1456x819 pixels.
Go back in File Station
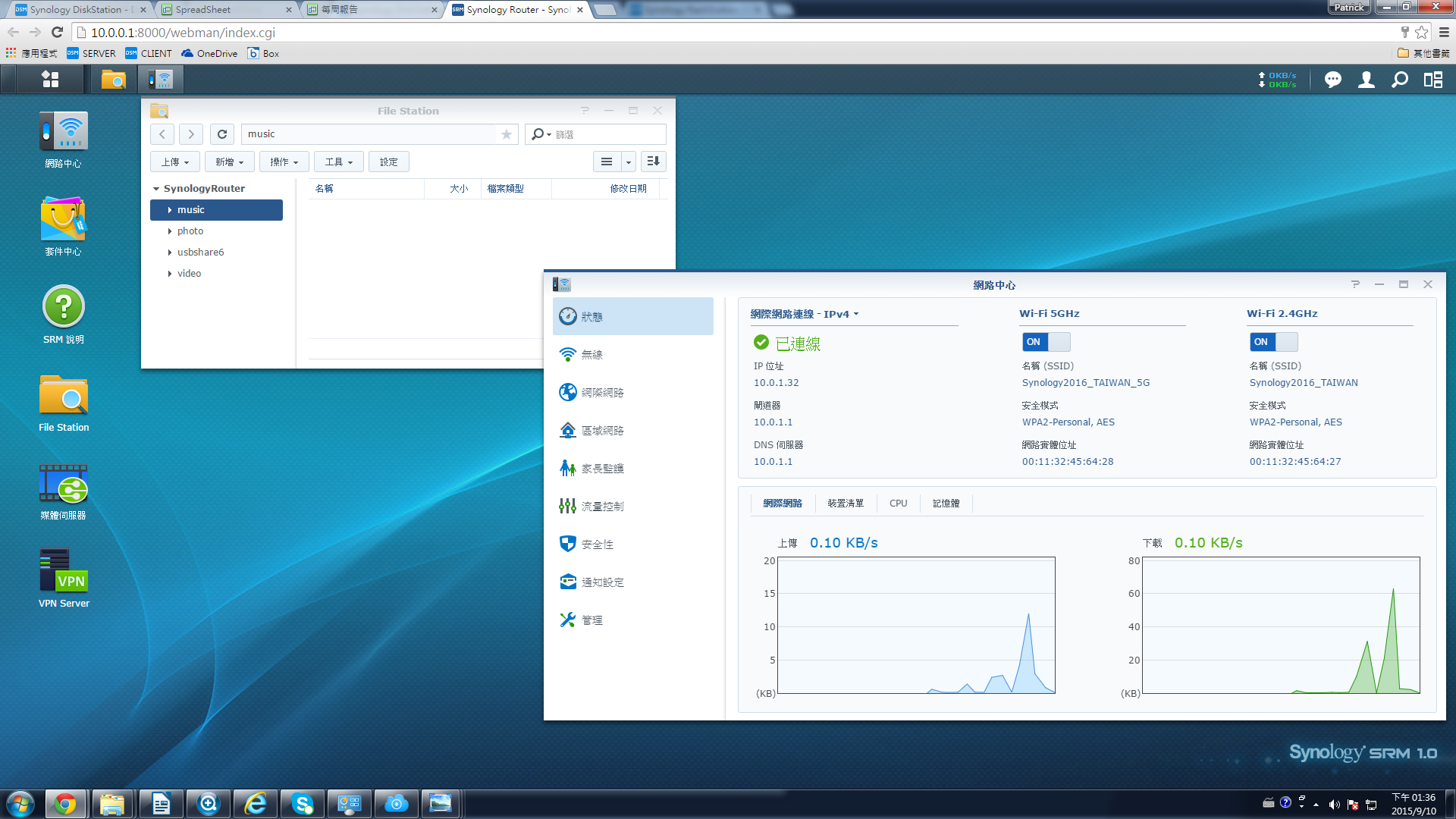162,134
